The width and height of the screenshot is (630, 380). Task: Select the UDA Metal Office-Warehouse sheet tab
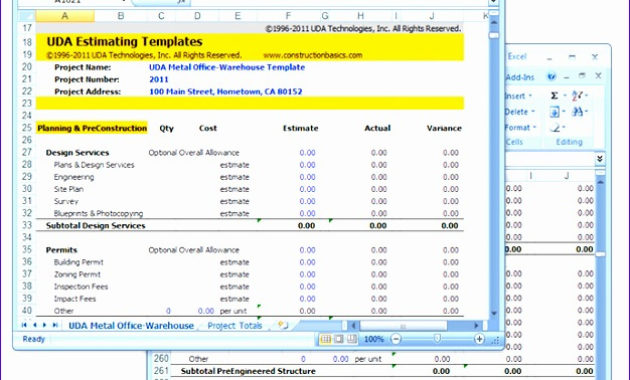coord(131,326)
